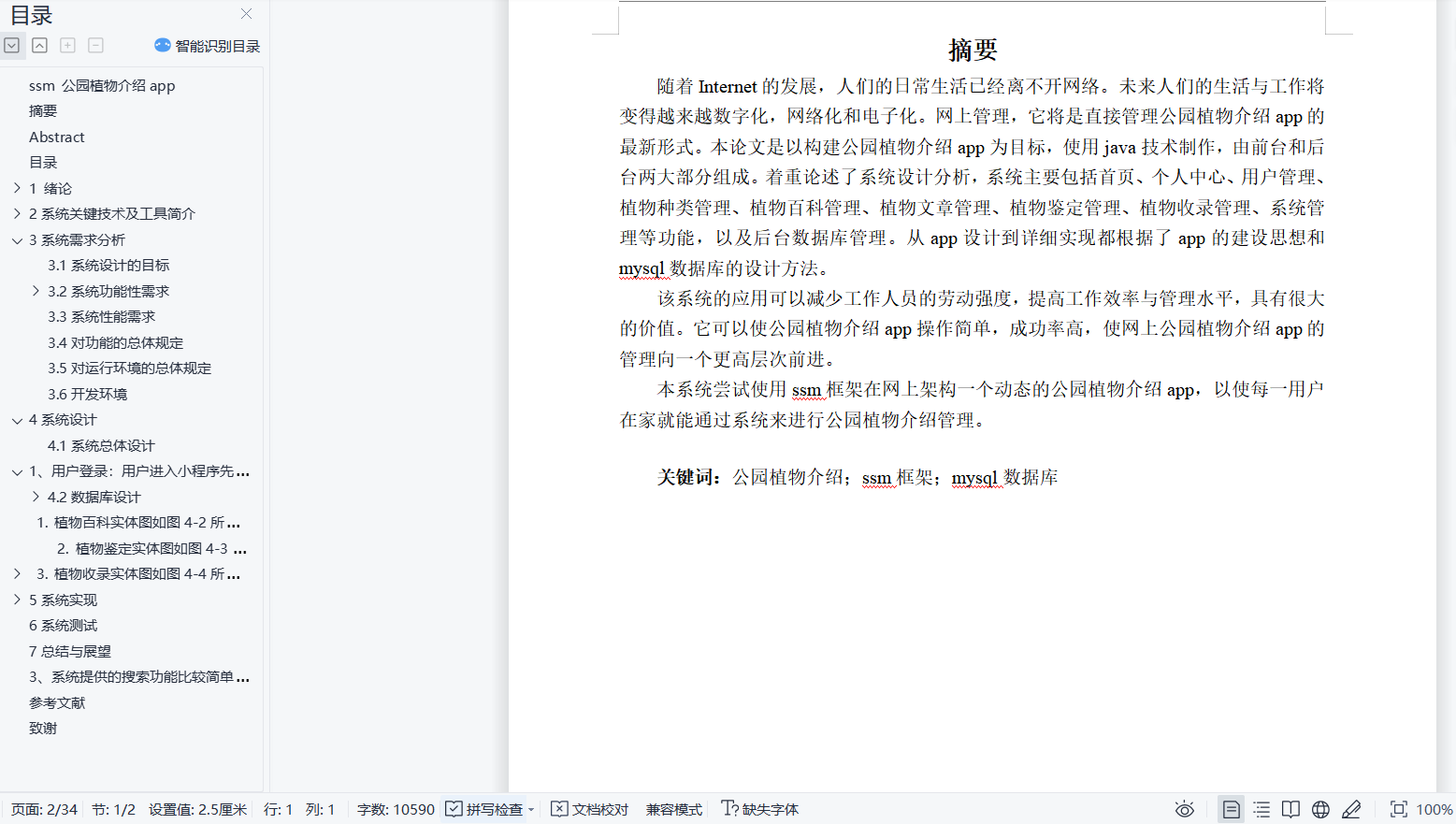Go to ssm 公园植物介绍 app heading

tap(102, 85)
